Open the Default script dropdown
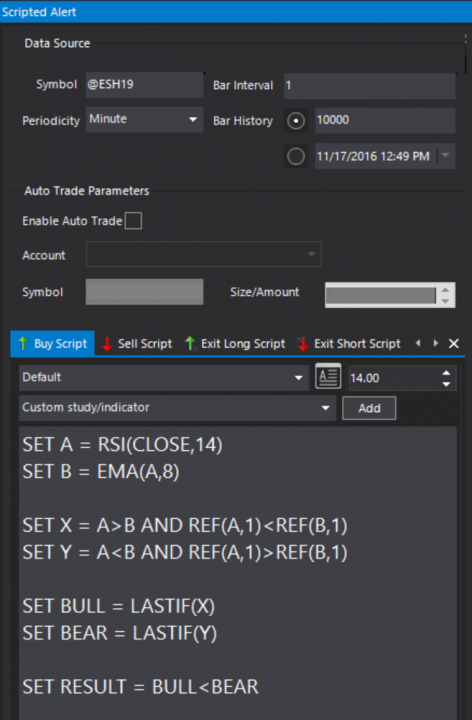Viewport: 472px width, 720px height. coord(164,377)
